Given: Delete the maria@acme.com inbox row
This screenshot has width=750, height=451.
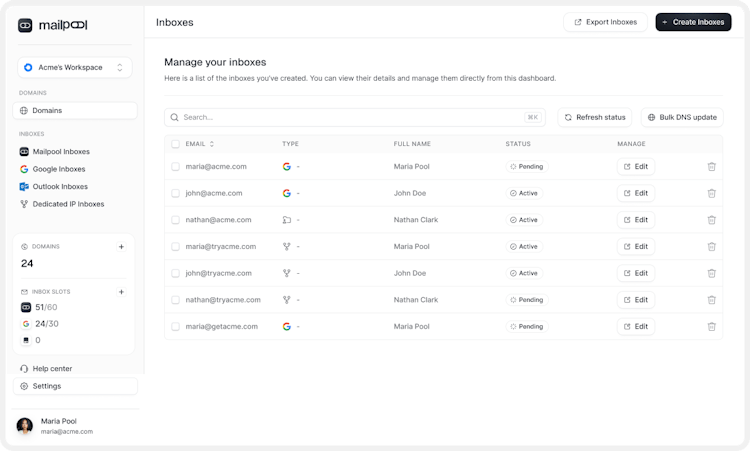Looking at the screenshot, I should tap(711, 167).
